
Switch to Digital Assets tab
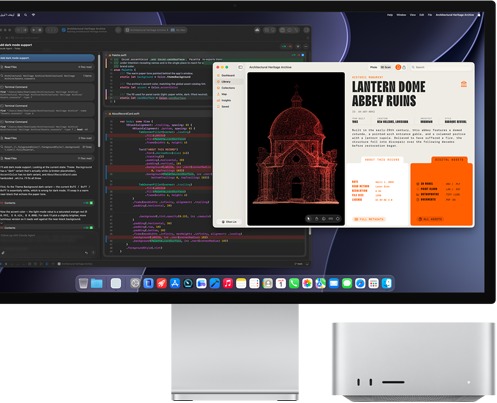(x=449, y=160)
